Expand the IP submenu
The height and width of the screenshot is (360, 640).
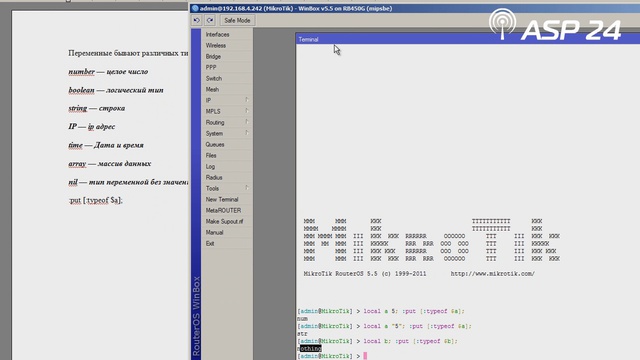click(227, 100)
